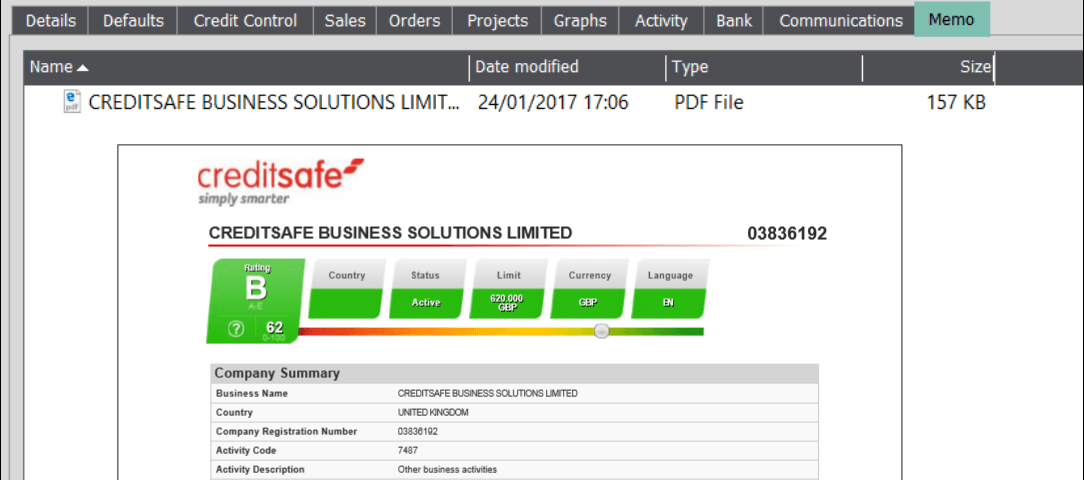Click the score slider handle
The width and height of the screenshot is (1084, 480).
coord(602,331)
